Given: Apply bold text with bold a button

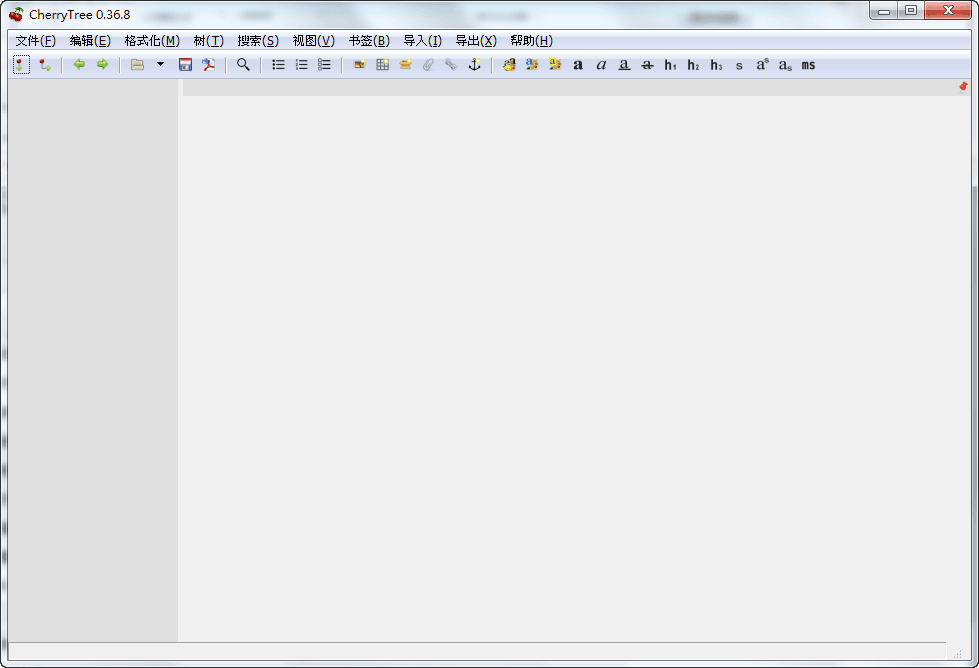Looking at the screenshot, I should pyautogui.click(x=578, y=65).
